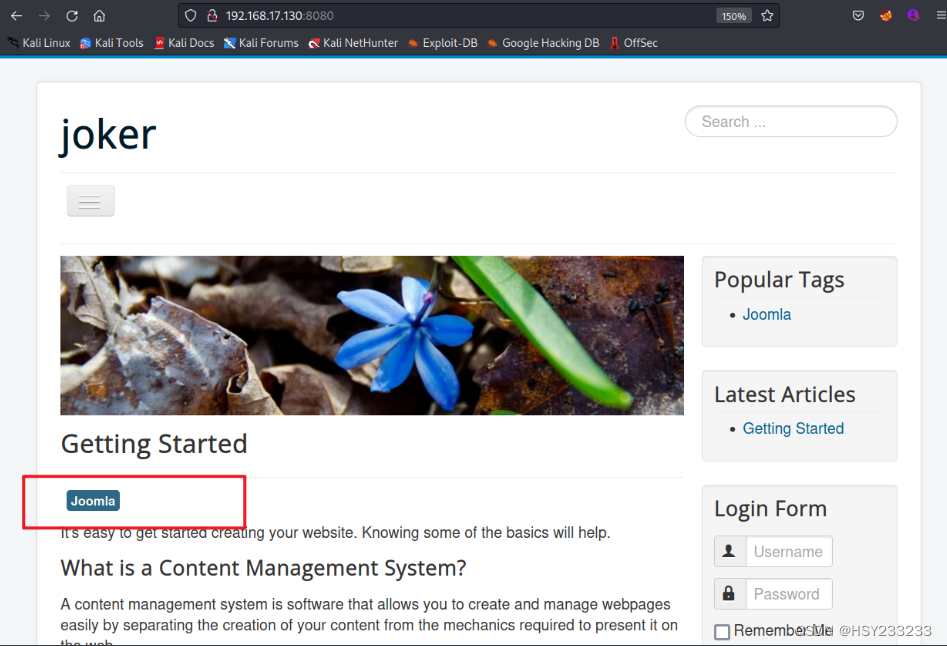Image resolution: width=947 pixels, height=646 pixels.
Task: Click into the Search field
Action: (791, 121)
